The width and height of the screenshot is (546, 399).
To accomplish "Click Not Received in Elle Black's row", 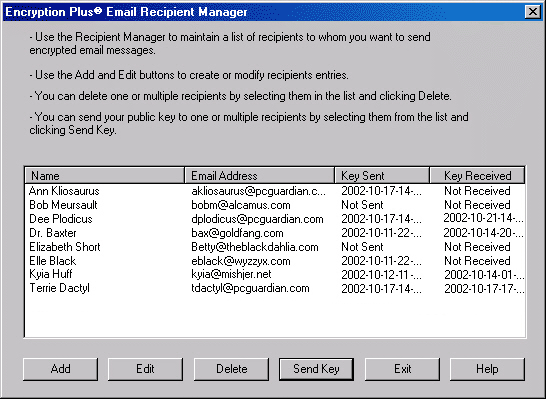I will tap(477, 261).
